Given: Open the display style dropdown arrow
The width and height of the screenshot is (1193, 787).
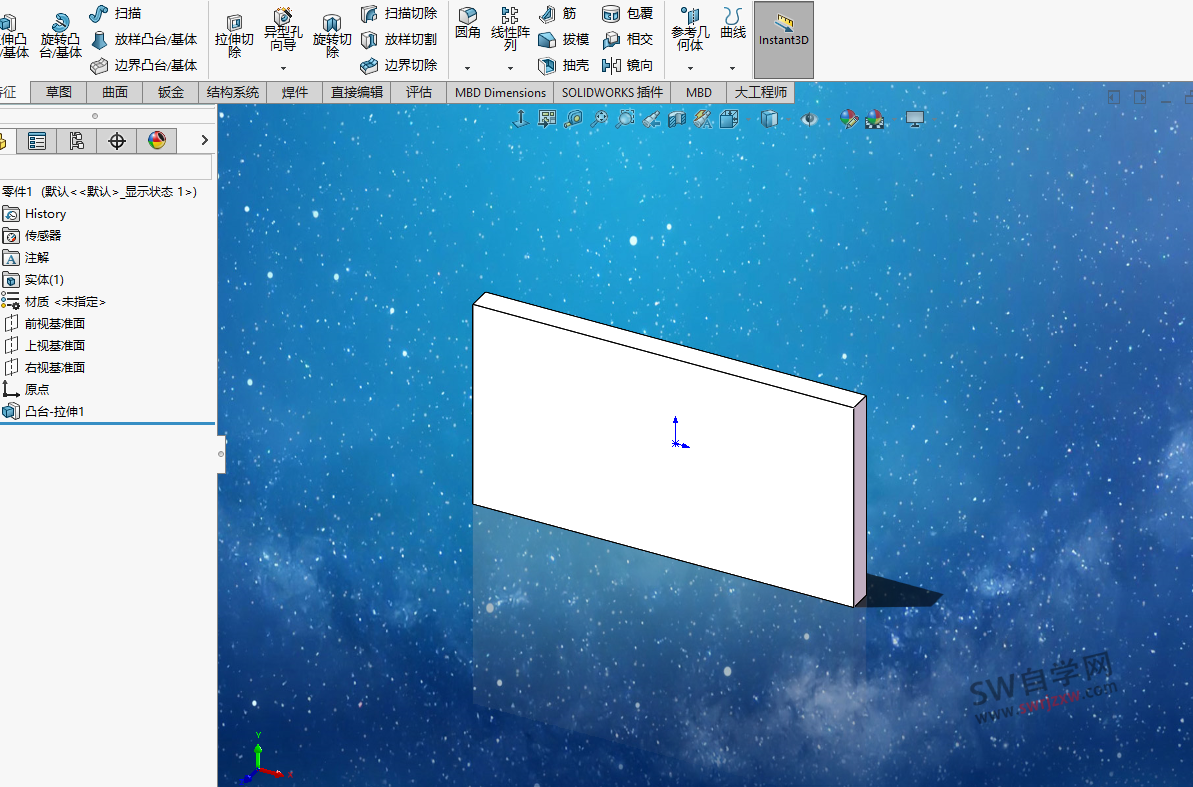Looking at the screenshot, I should (787, 118).
